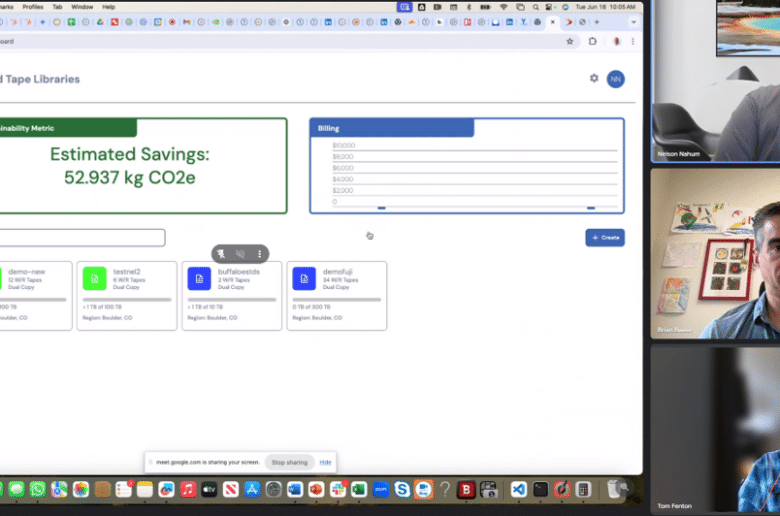Select the testnel2 library name
The height and width of the screenshot is (516, 780).
pos(127,272)
